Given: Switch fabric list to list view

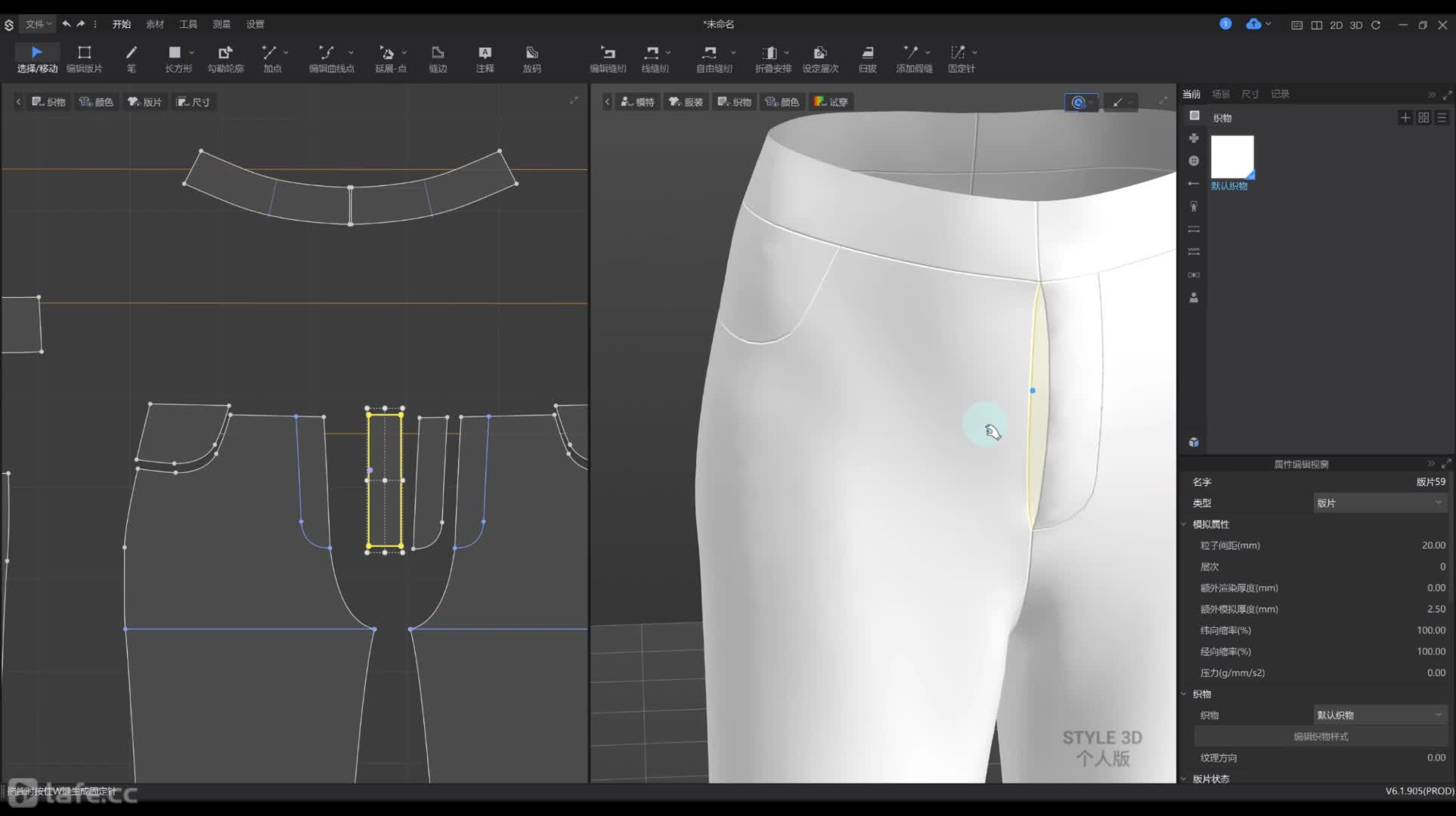Looking at the screenshot, I should tap(1442, 118).
